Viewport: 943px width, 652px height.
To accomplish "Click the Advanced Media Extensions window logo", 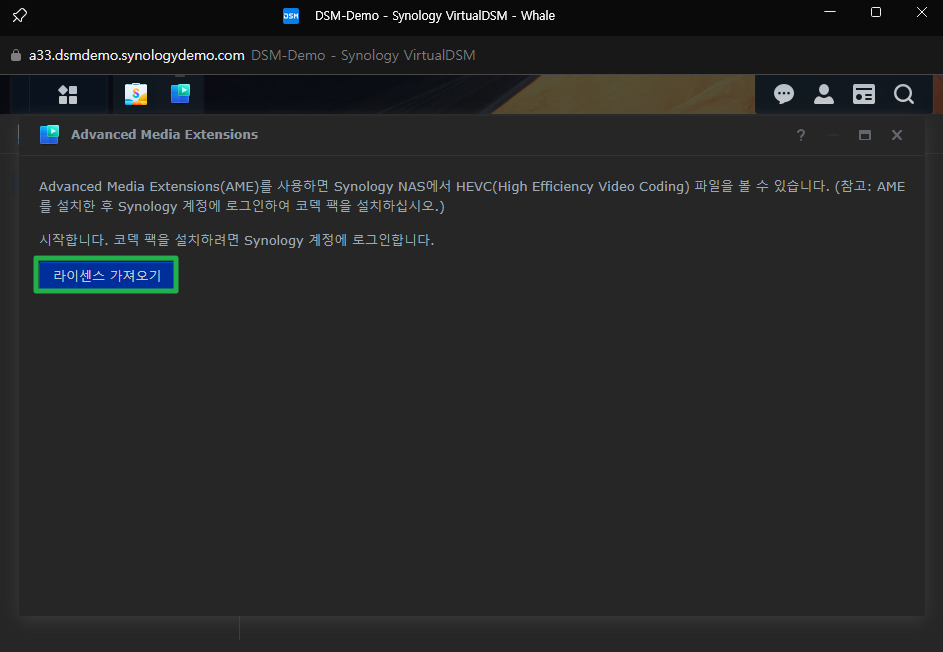I will point(49,135).
